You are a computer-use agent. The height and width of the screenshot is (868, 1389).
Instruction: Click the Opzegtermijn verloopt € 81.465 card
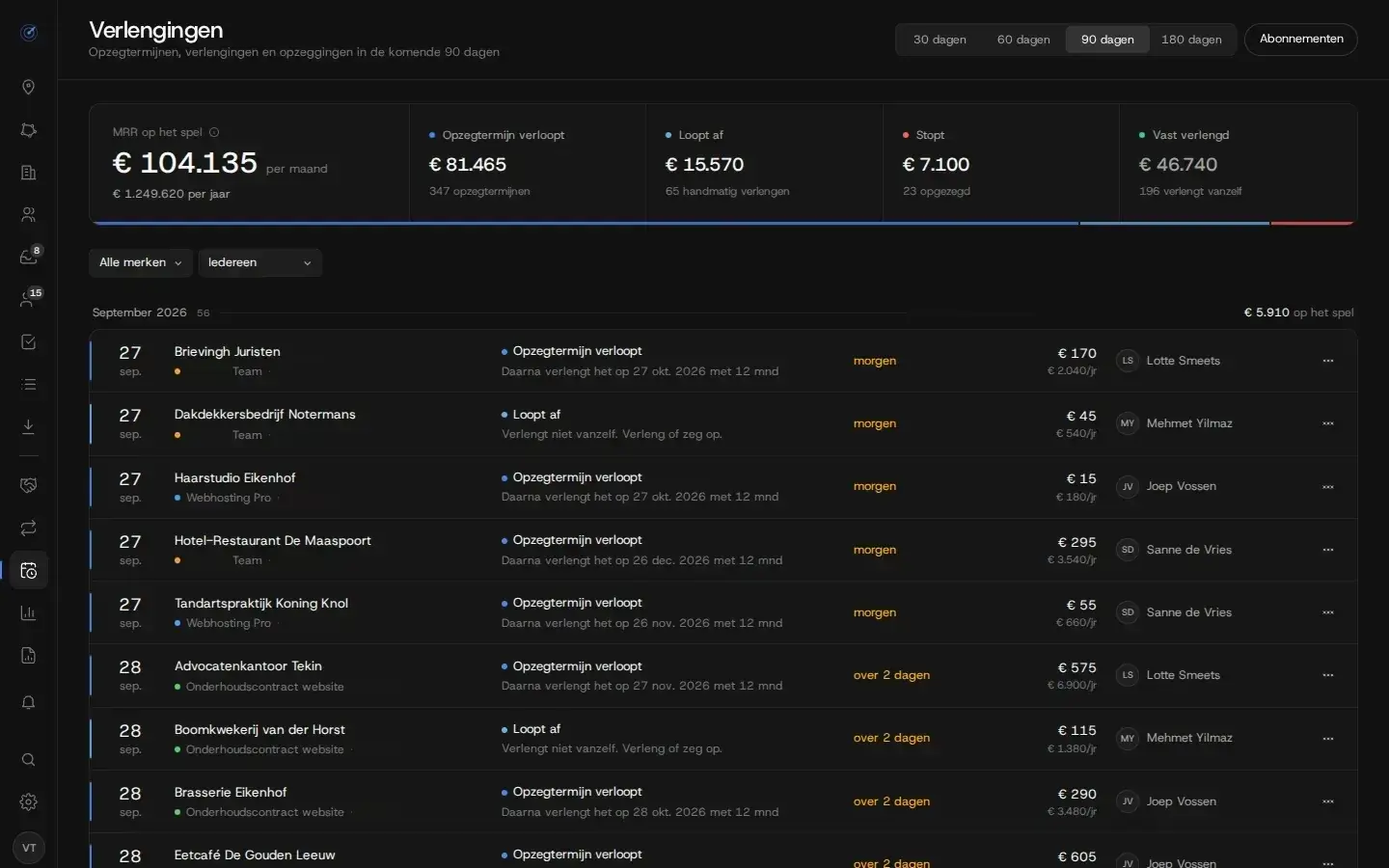pyautogui.click(x=528, y=163)
